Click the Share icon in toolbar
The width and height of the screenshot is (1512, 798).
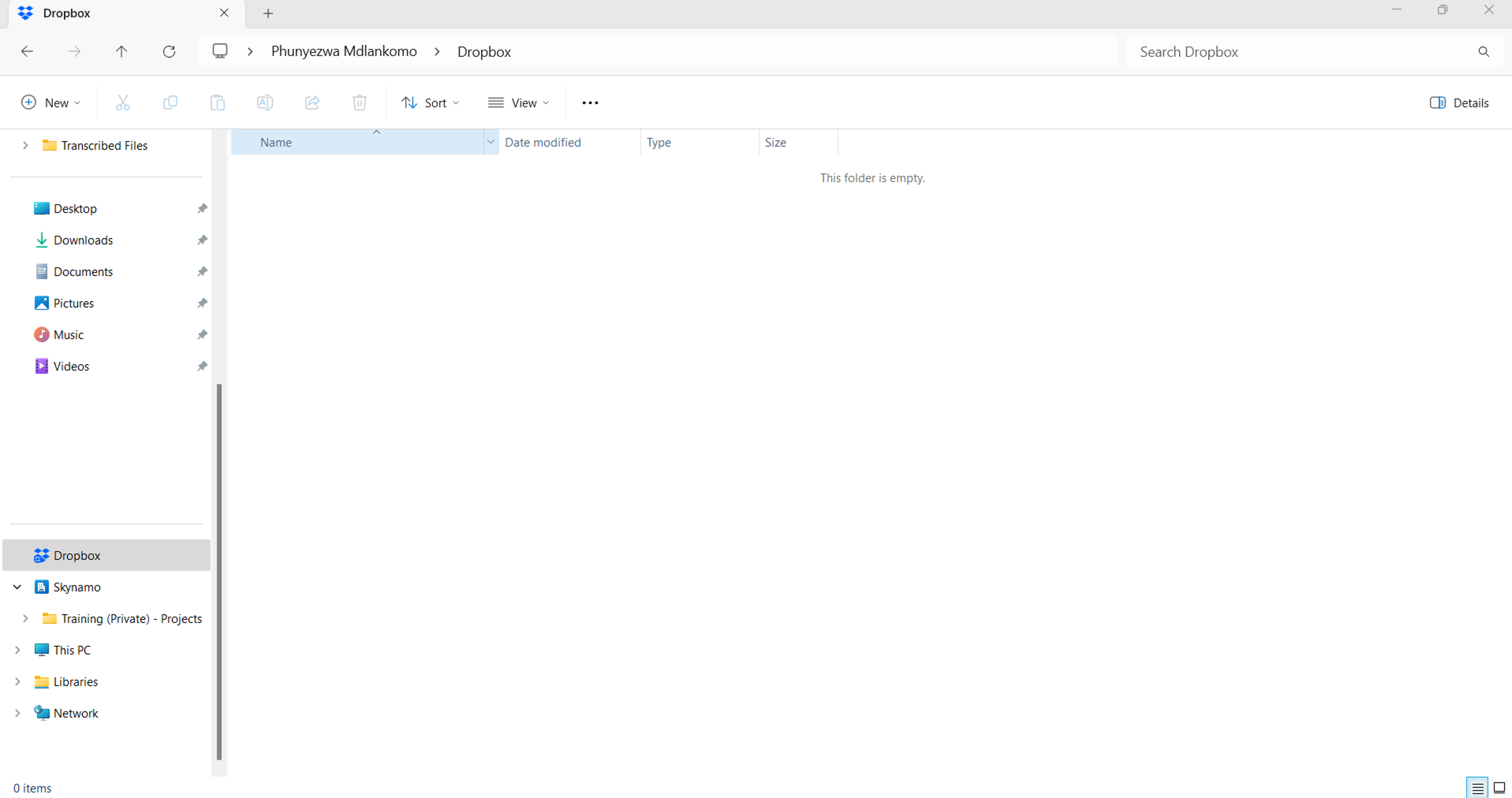[312, 103]
